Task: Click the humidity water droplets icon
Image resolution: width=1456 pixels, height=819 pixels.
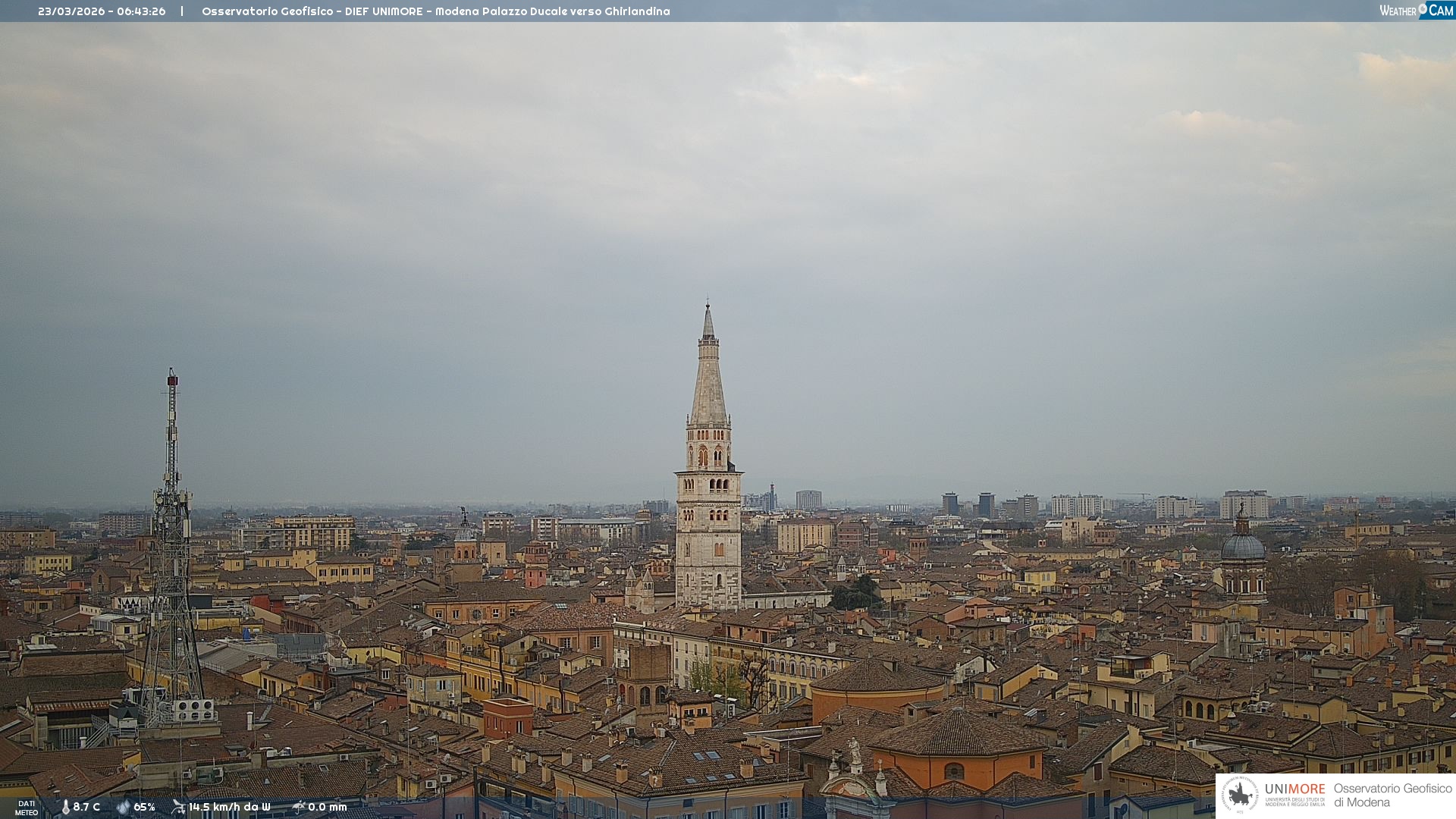Action: pyautogui.click(x=123, y=807)
